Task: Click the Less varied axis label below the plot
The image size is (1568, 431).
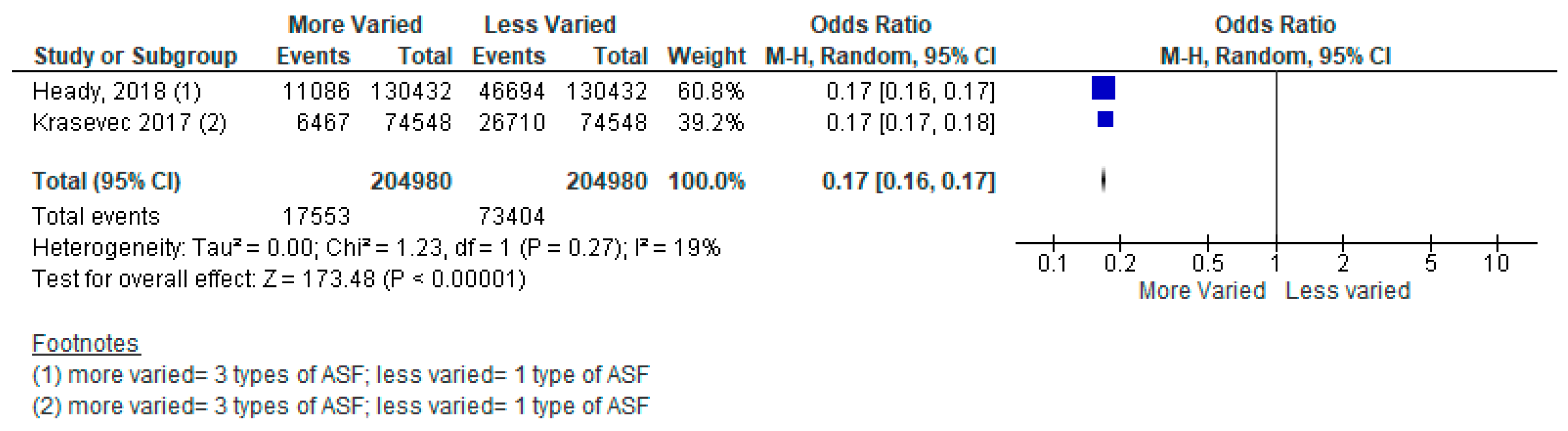Action: pyautogui.click(x=1348, y=291)
